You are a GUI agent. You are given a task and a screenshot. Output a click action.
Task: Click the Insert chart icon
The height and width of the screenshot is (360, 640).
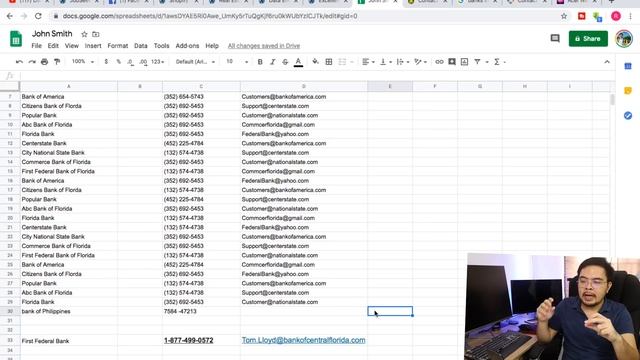coord(464,62)
